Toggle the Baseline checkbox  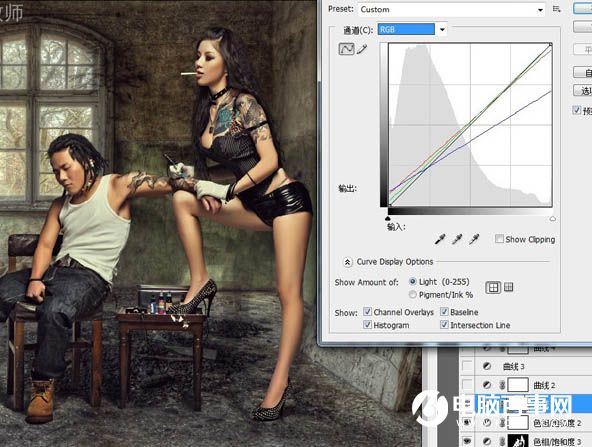tap(444, 312)
